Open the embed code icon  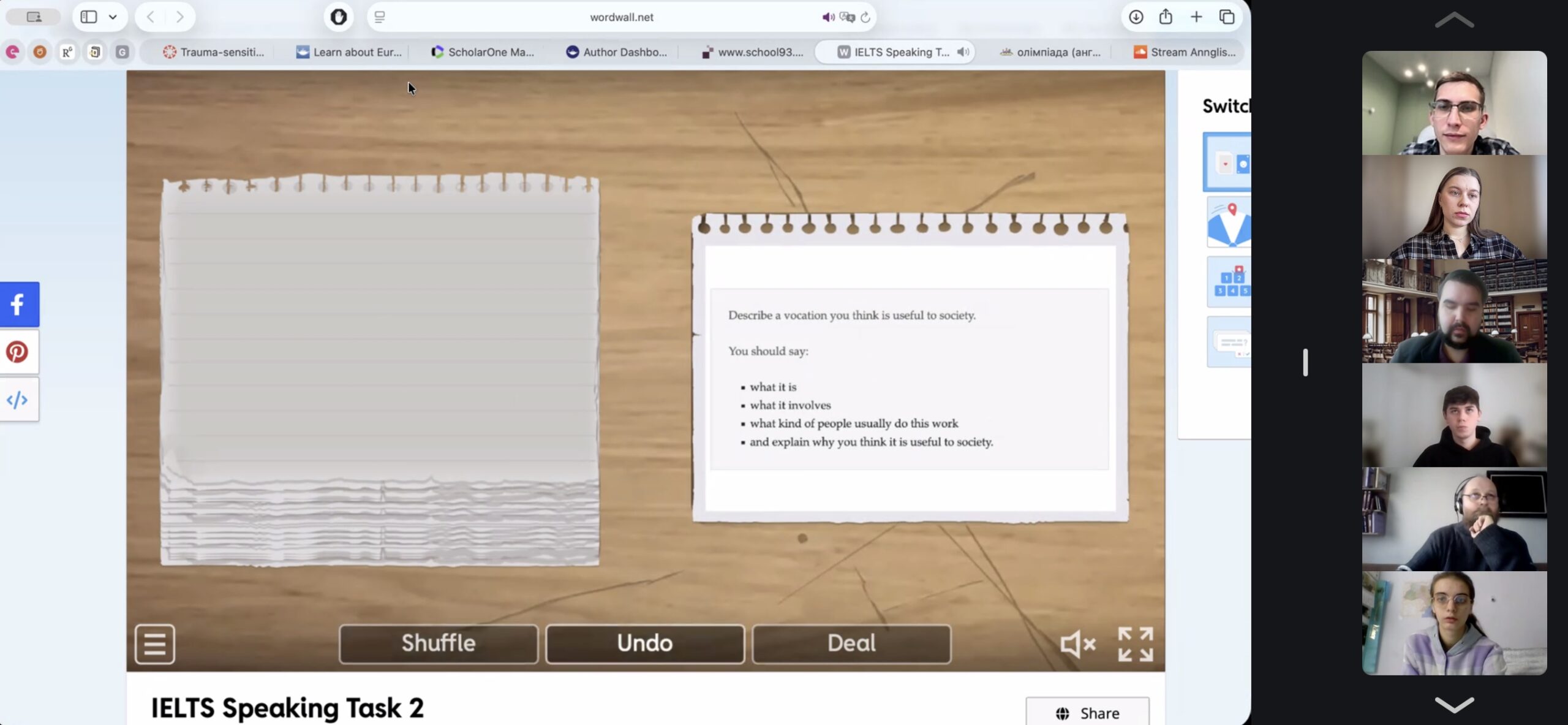[18, 400]
